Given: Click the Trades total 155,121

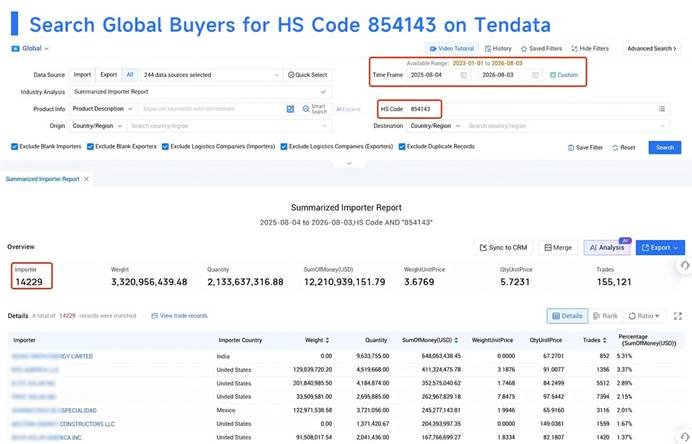Looking at the screenshot, I should (x=614, y=282).
